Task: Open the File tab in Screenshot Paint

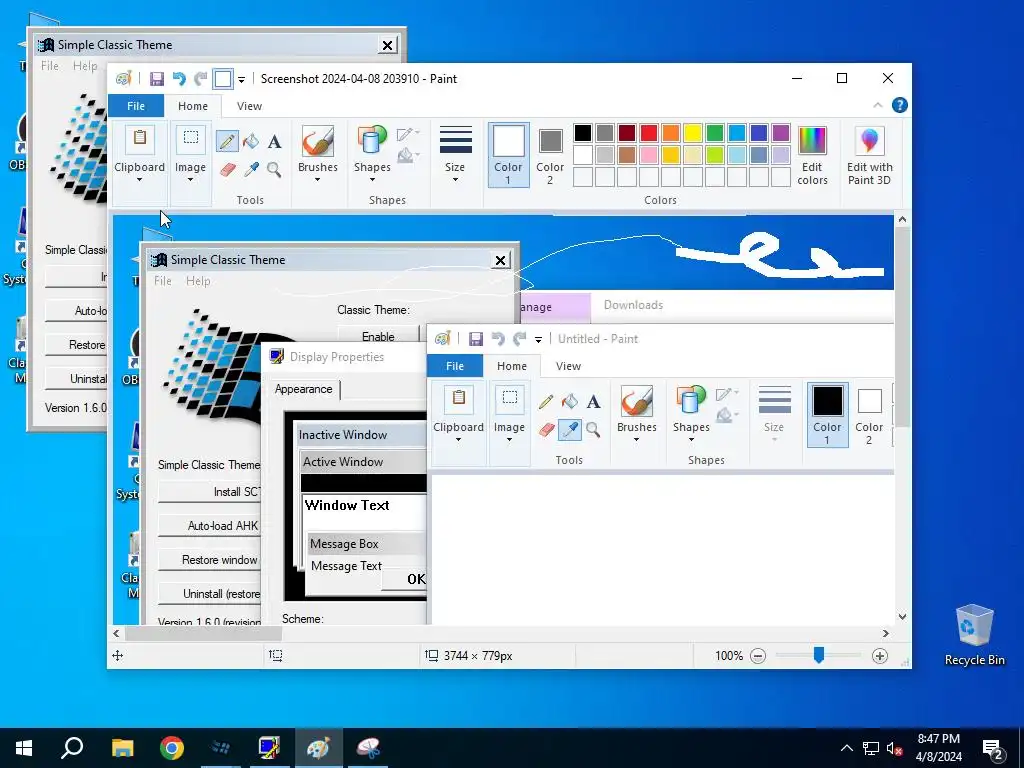Action: pos(136,106)
